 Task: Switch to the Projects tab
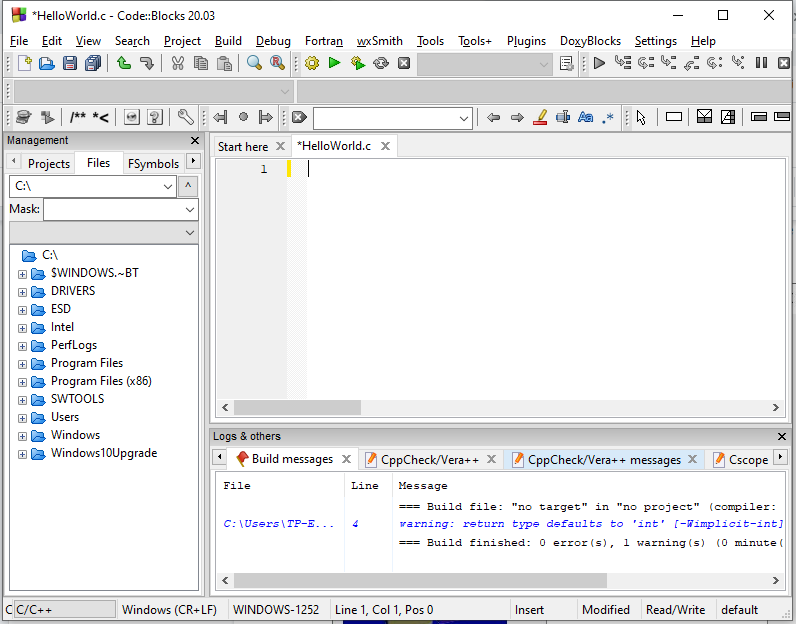(x=49, y=163)
